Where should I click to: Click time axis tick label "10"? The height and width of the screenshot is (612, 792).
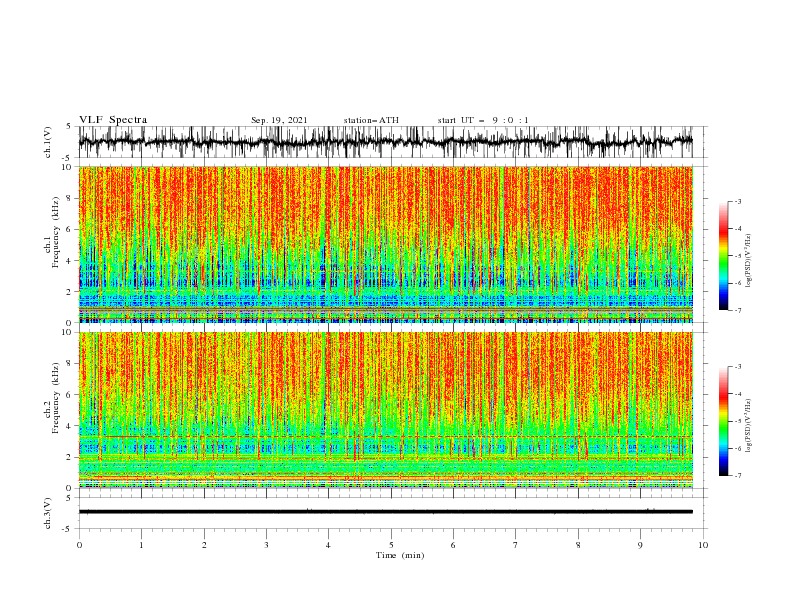tap(703, 545)
